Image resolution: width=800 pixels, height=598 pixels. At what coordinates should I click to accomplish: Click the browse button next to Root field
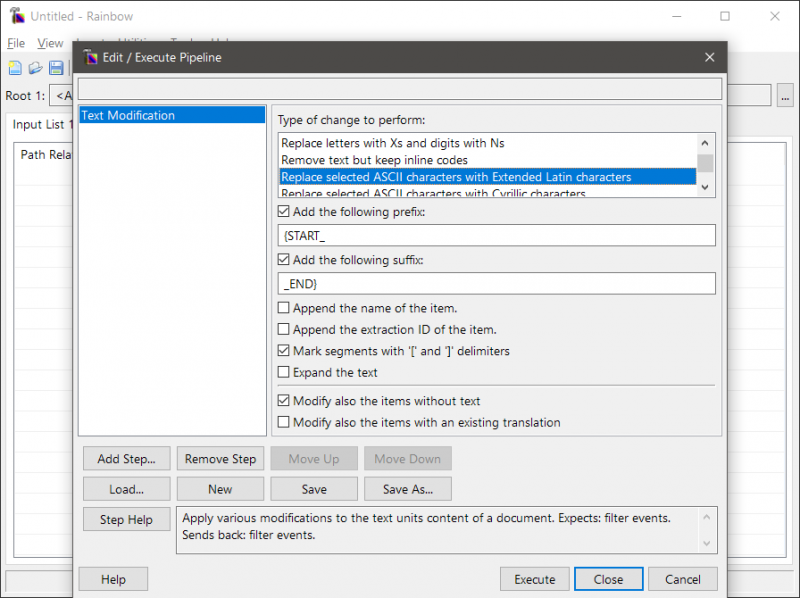(x=785, y=96)
